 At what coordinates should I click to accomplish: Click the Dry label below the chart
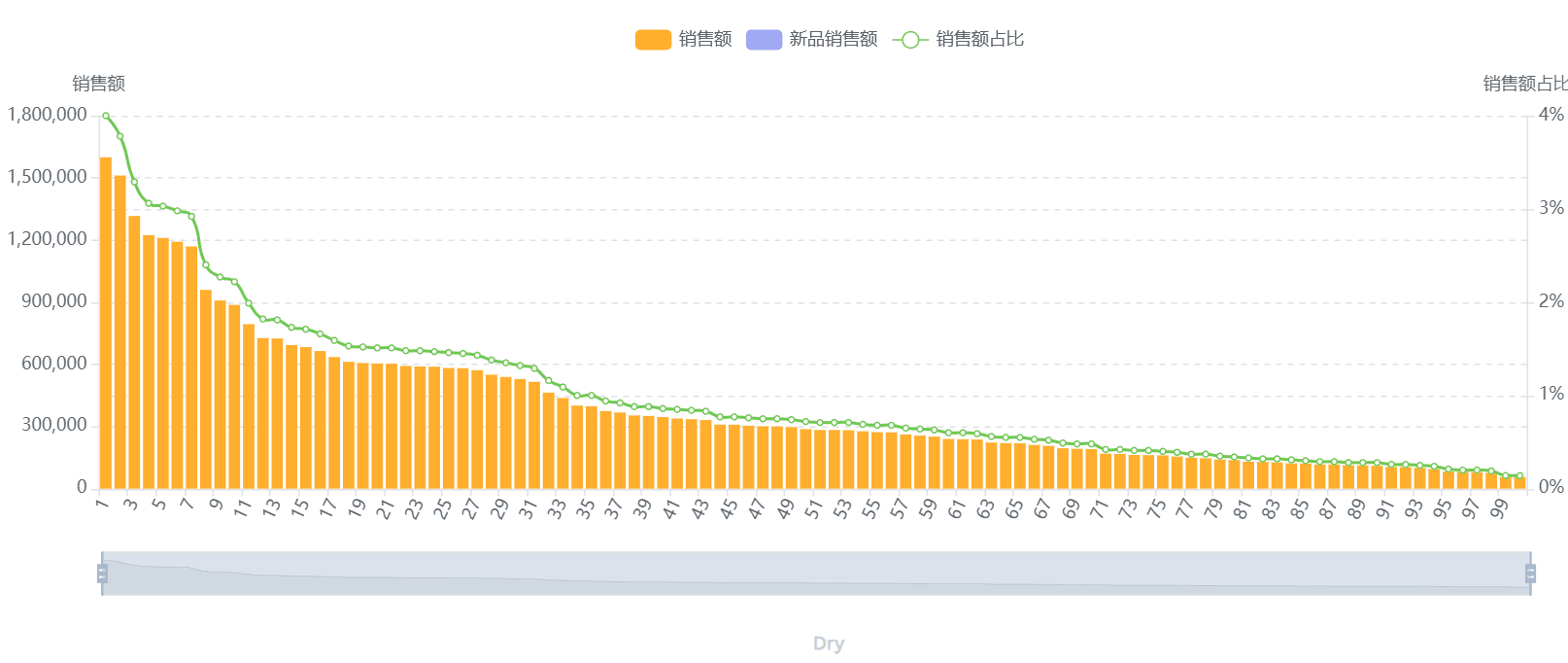click(x=829, y=644)
